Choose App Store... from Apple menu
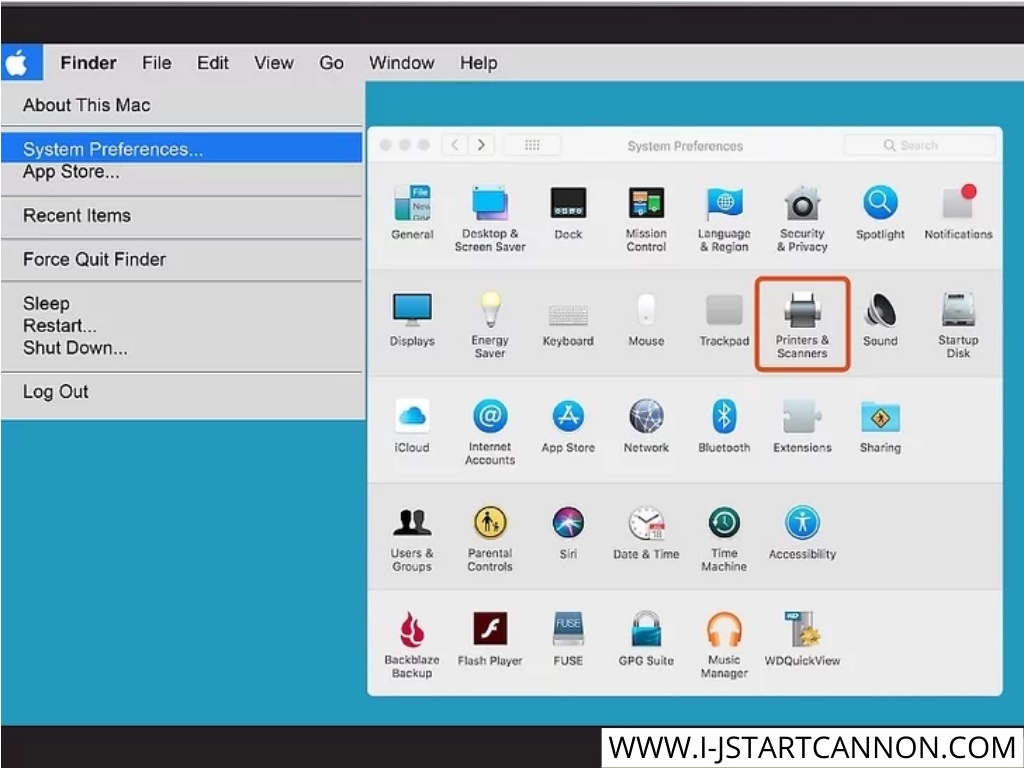 182,172
